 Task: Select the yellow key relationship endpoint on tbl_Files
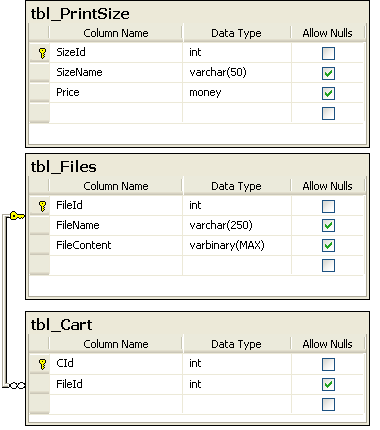(17, 216)
